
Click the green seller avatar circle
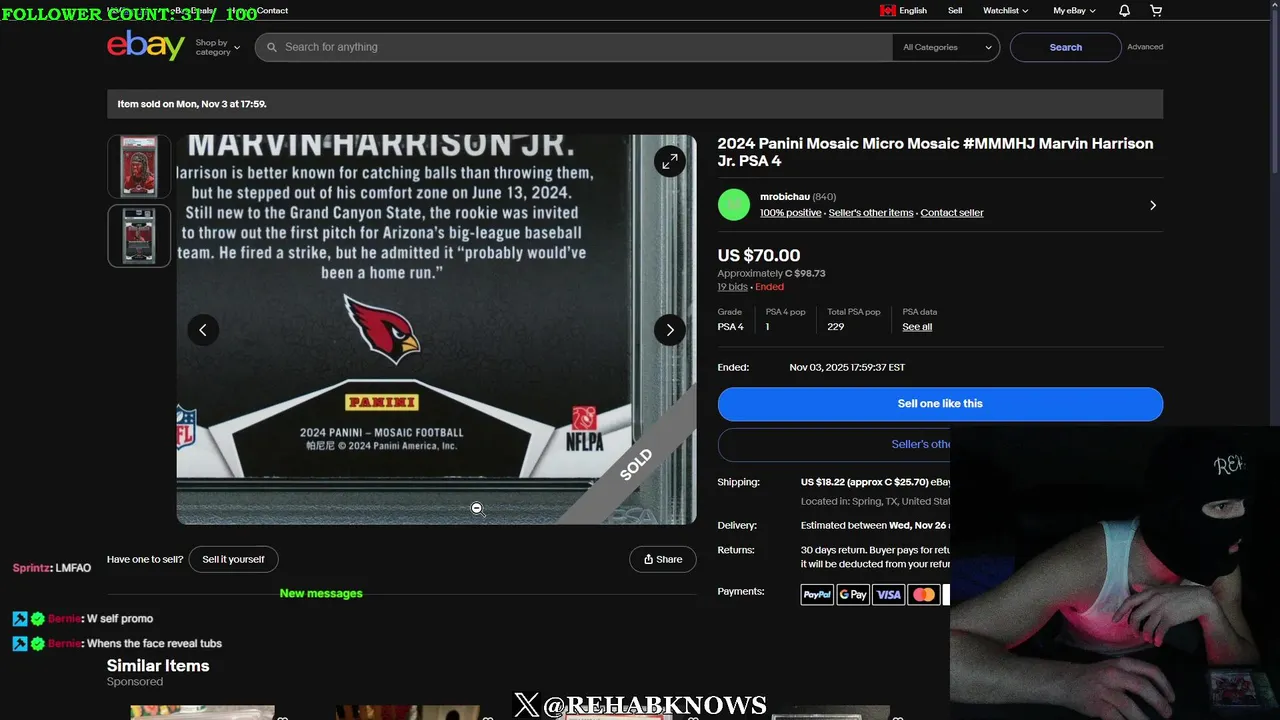click(734, 205)
